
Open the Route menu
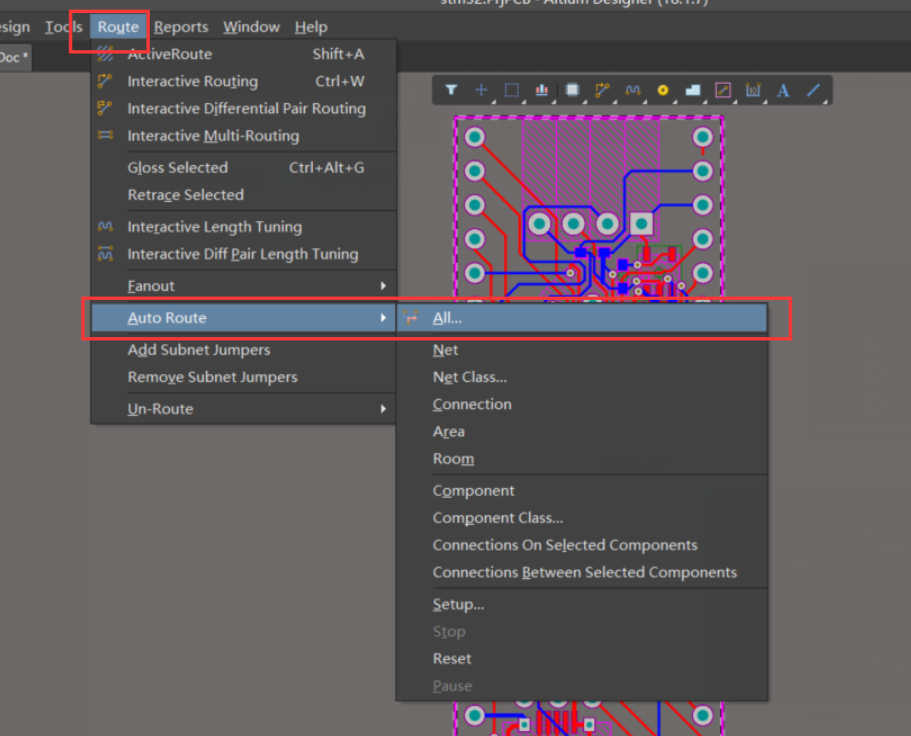(x=118, y=27)
